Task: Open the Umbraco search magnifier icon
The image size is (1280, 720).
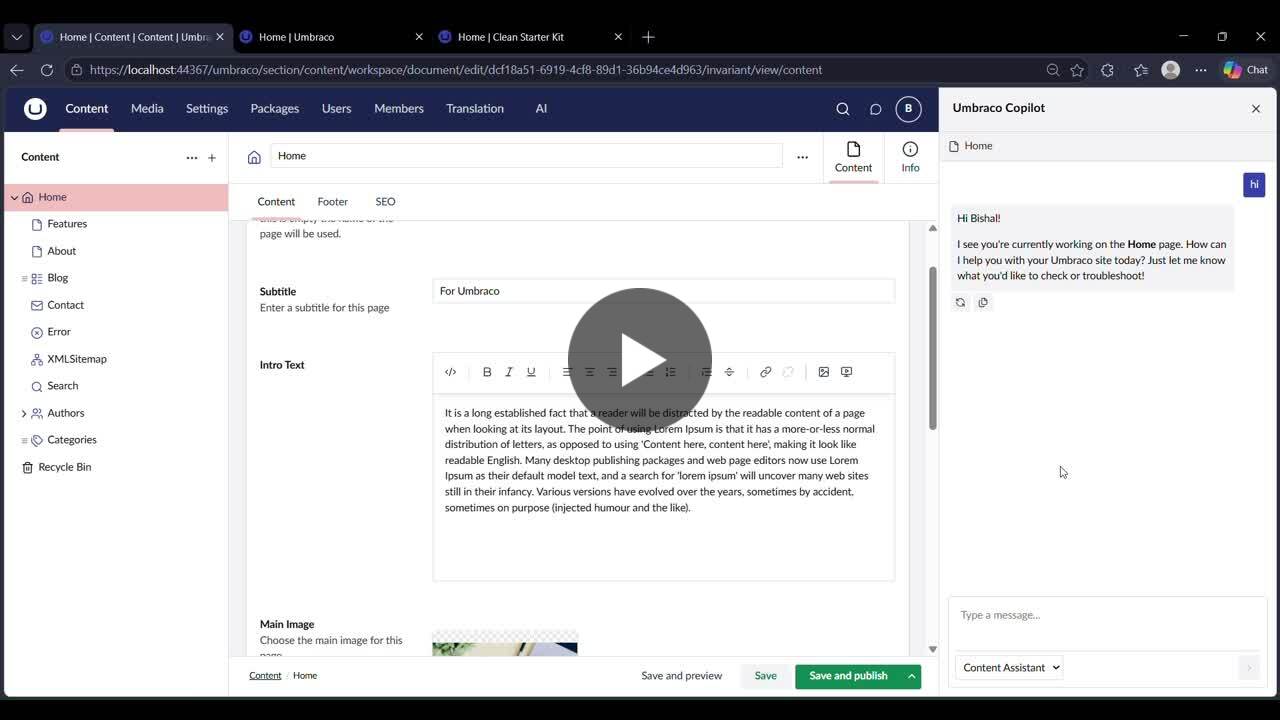Action: click(843, 109)
